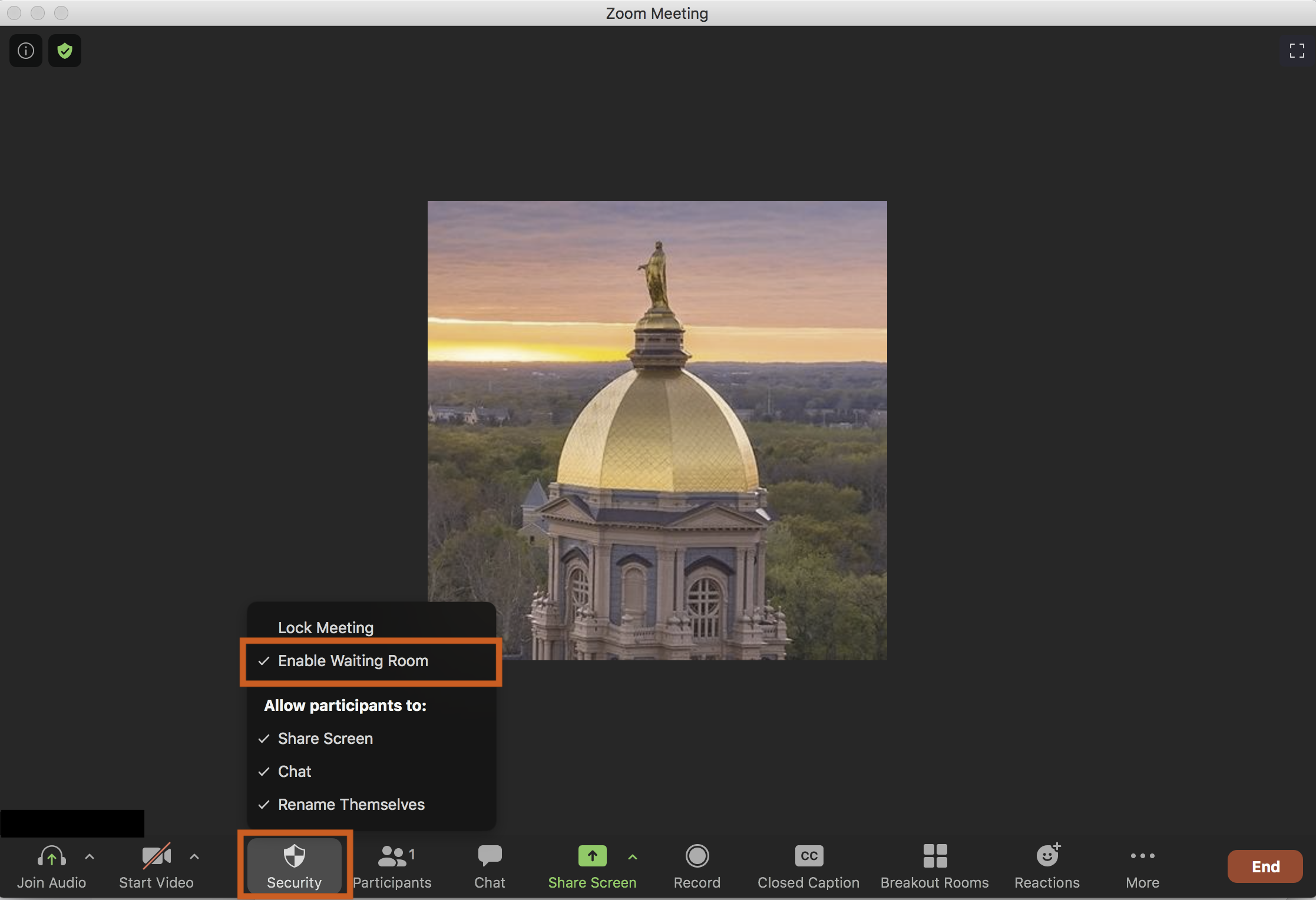
Task: Open the Participants panel
Action: (392, 866)
